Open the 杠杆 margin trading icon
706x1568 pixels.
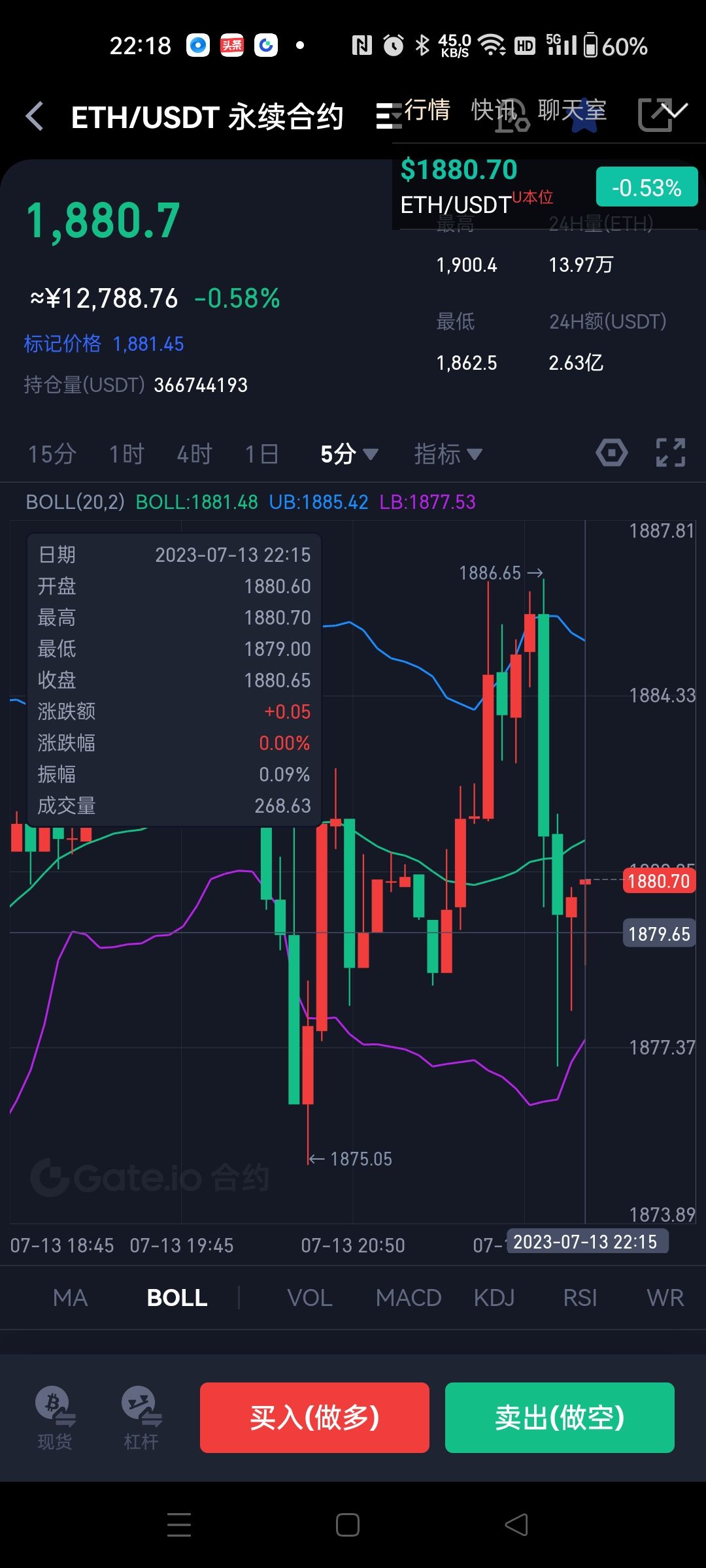142,1419
